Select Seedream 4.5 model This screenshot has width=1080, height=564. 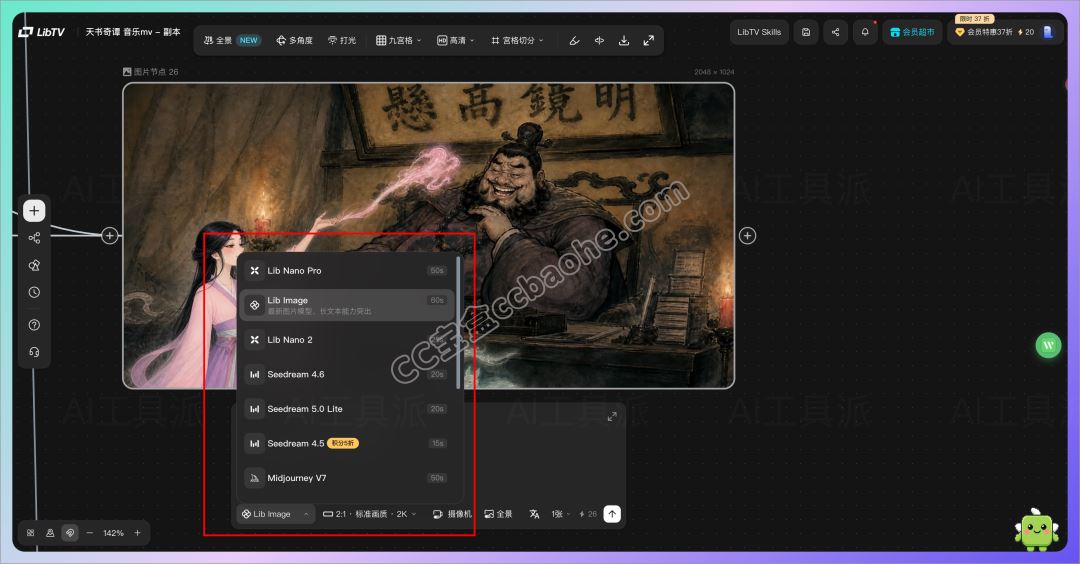(x=347, y=443)
